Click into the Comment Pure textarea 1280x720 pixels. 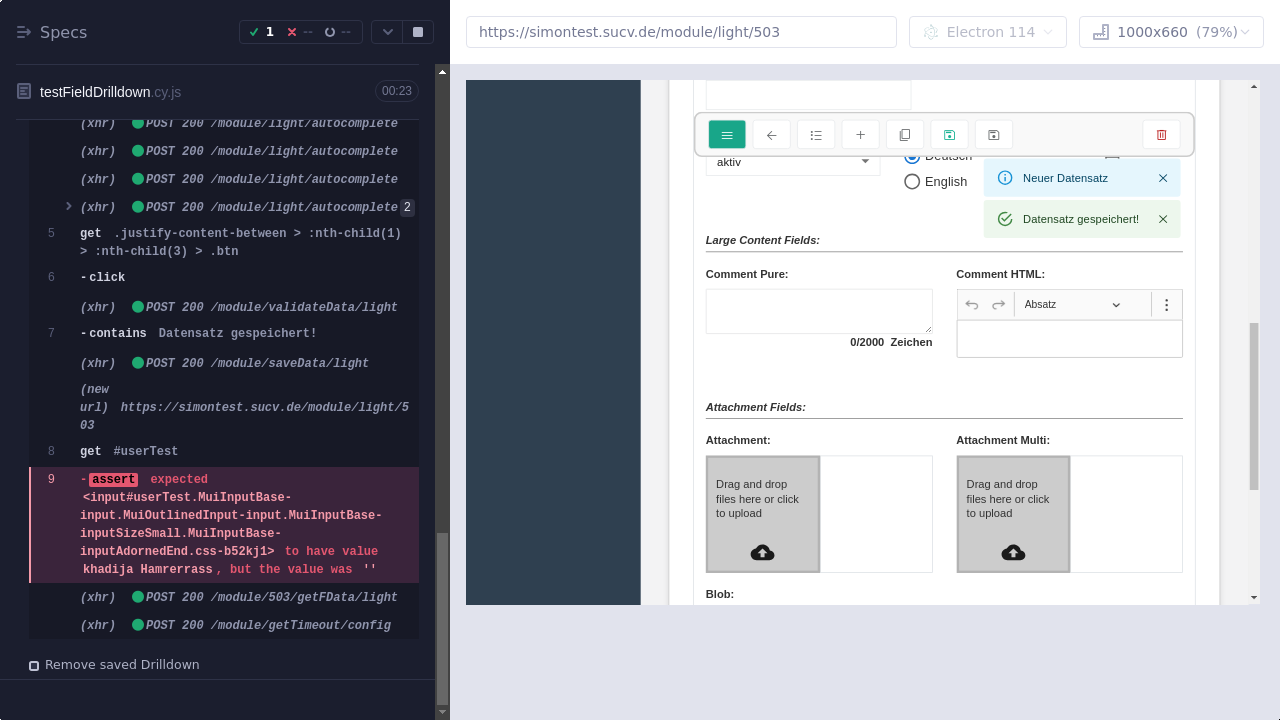(819, 311)
